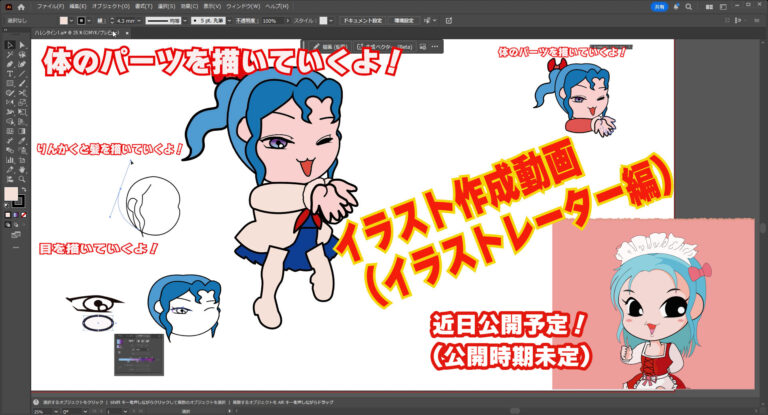Click the control bar fill swatch
Screen dimensions: 768x415
point(64,21)
